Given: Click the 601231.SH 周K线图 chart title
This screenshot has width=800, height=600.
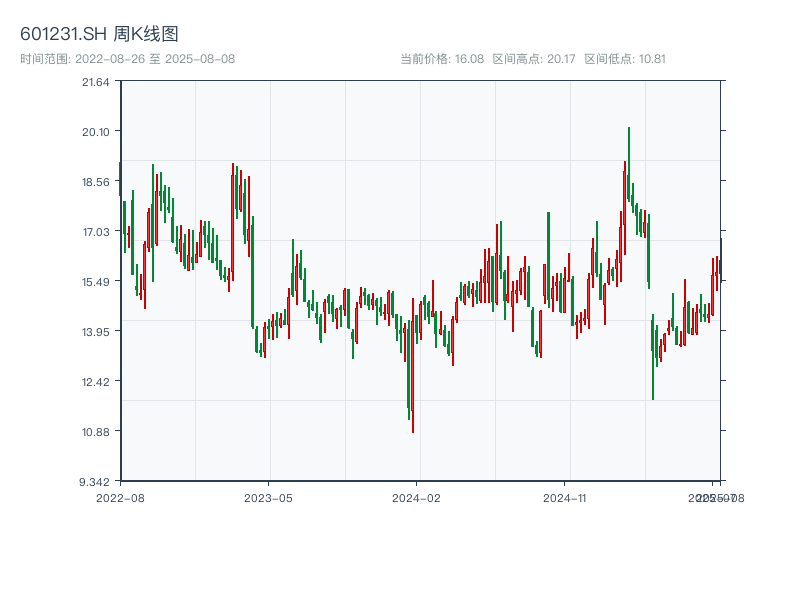Looking at the screenshot, I should (99, 34).
